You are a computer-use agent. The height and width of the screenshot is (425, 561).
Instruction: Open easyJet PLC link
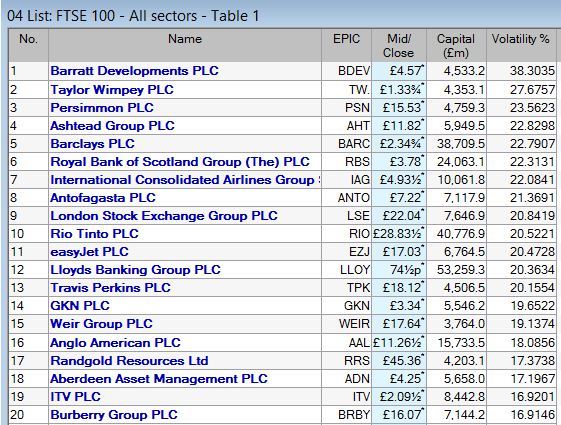click(89, 251)
